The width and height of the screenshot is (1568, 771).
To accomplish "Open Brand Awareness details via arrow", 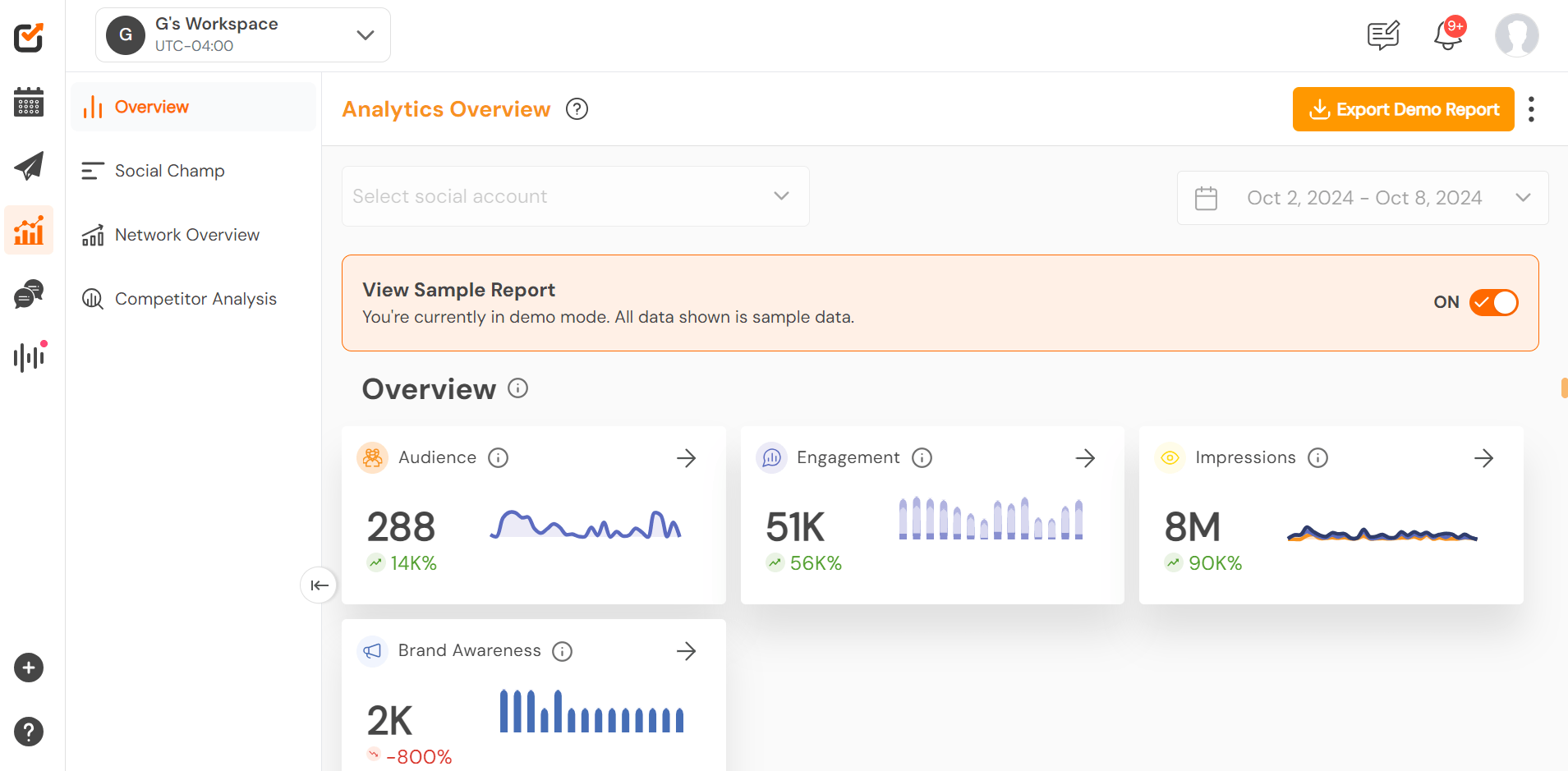I will (687, 651).
